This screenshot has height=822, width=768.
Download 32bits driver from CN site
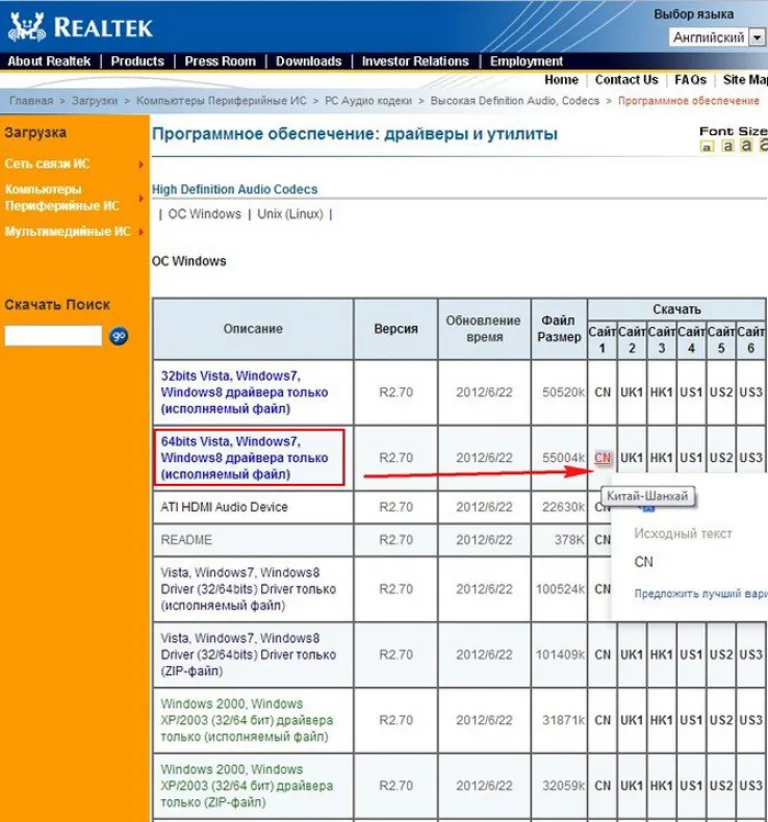[x=602, y=392]
